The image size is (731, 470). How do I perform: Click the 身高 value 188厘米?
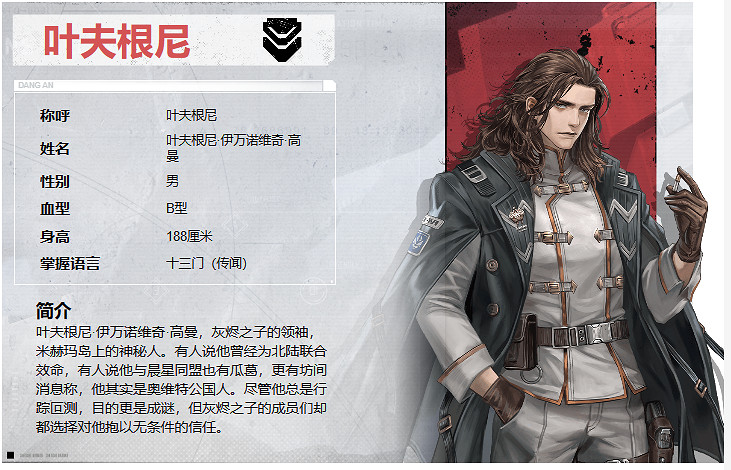pyautogui.click(x=189, y=236)
